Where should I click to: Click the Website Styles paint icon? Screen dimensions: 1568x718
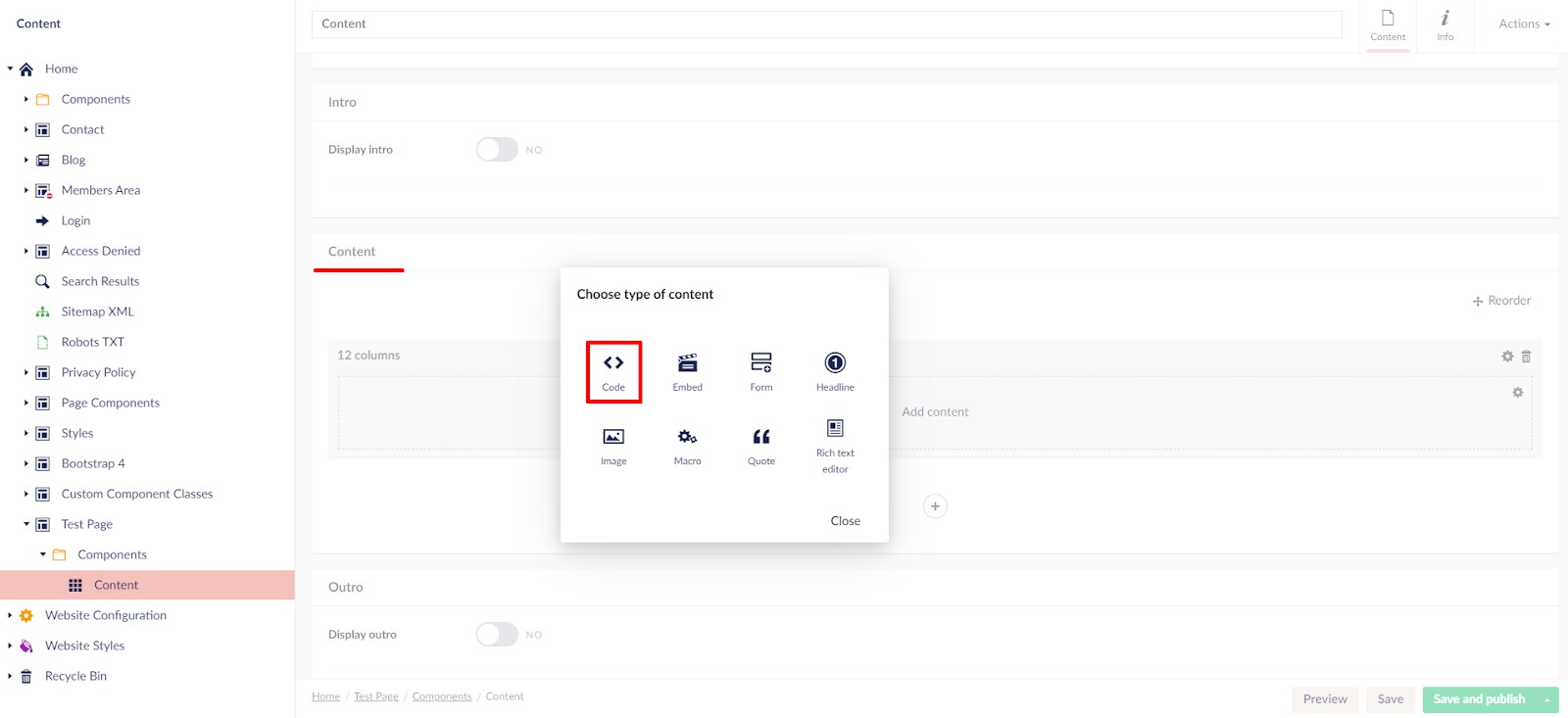click(x=26, y=646)
